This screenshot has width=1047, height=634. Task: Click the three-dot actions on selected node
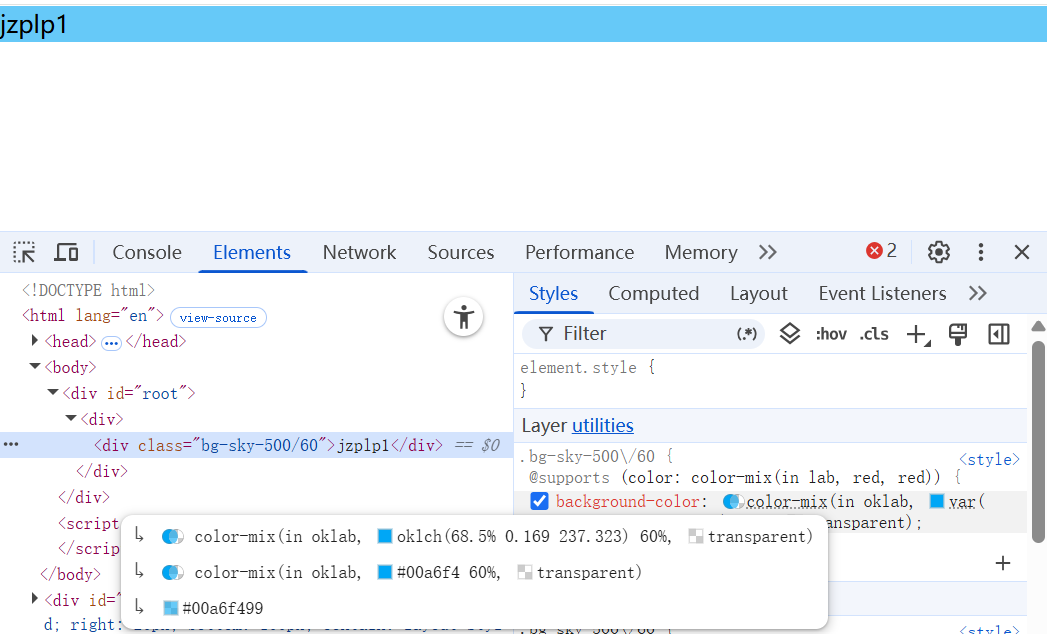point(11,444)
